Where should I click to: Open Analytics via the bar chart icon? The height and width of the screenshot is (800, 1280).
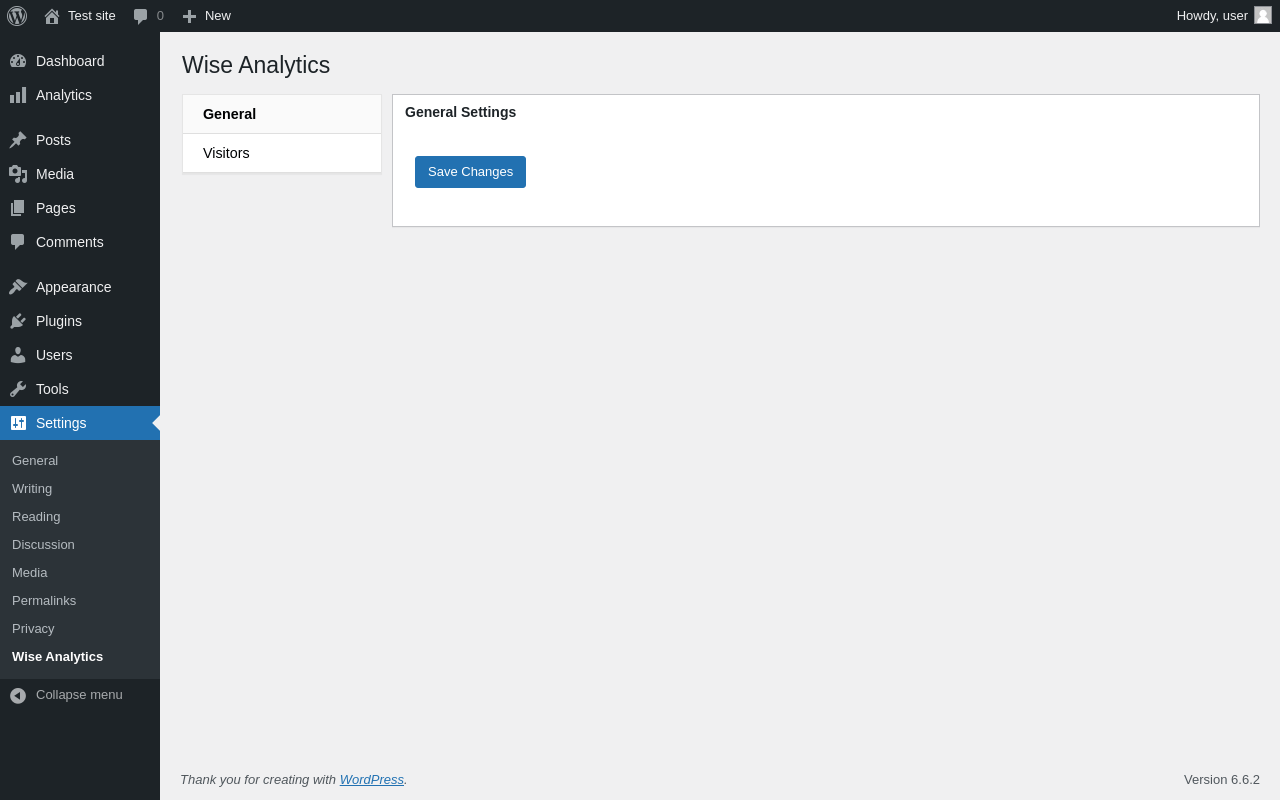click(18, 95)
